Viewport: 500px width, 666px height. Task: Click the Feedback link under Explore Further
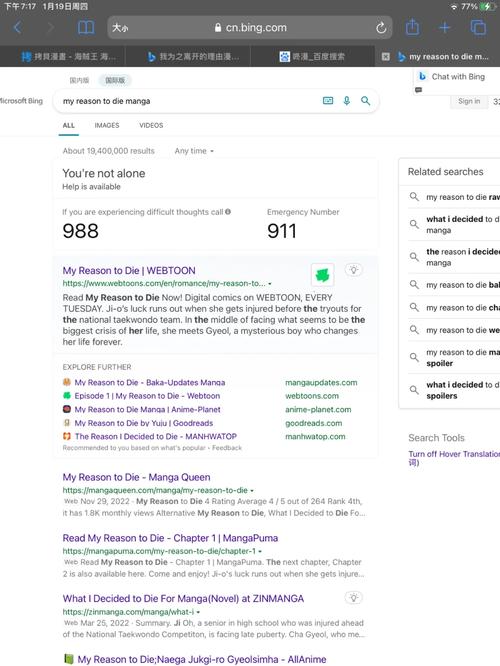coord(227,448)
